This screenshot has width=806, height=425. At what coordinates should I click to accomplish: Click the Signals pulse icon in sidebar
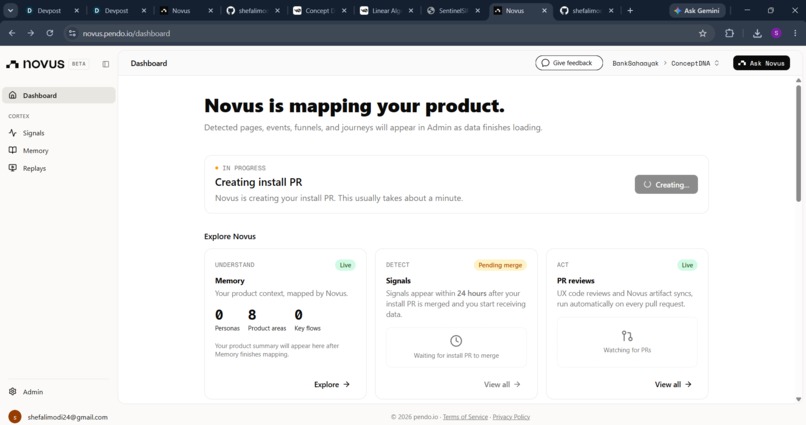13,133
